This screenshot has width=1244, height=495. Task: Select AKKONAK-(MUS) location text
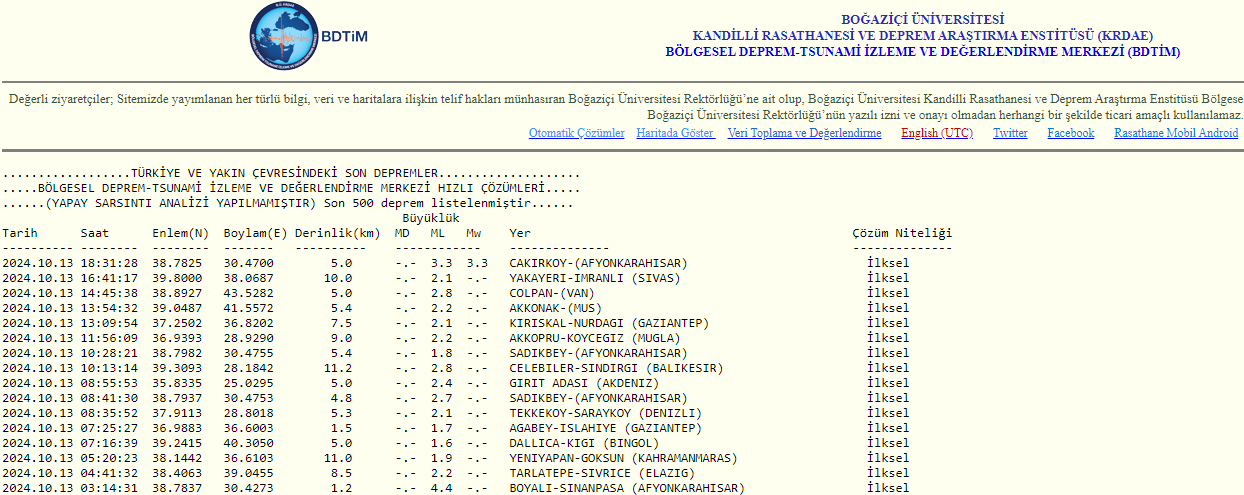pos(555,308)
